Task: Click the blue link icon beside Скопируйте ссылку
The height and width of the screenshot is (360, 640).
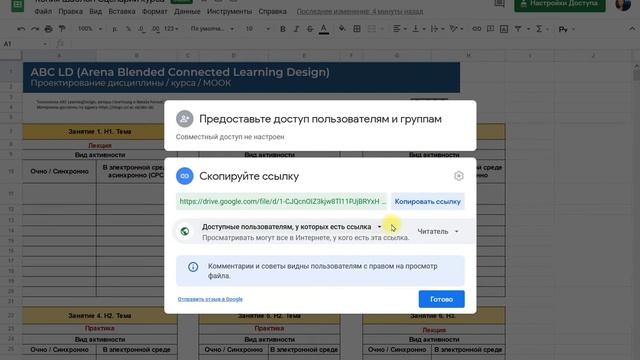Action: pyautogui.click(x=184, y=176)
